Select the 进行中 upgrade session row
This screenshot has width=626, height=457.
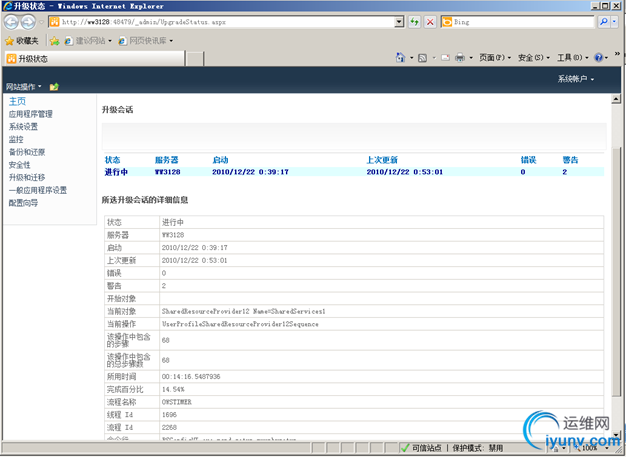(x=354, y=172)
